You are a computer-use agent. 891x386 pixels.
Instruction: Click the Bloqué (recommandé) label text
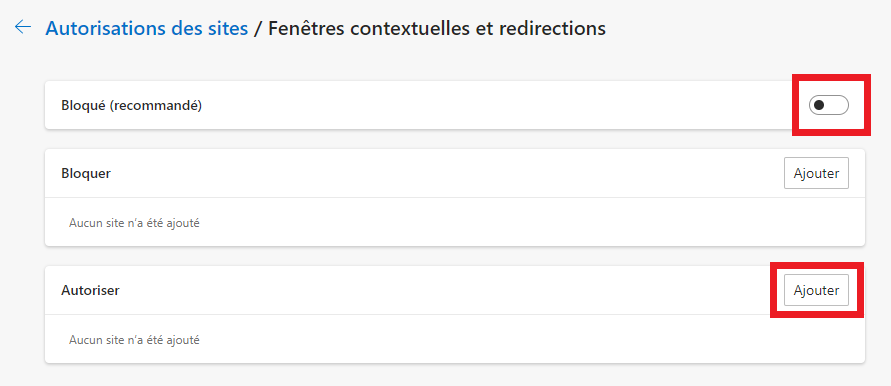131,105
